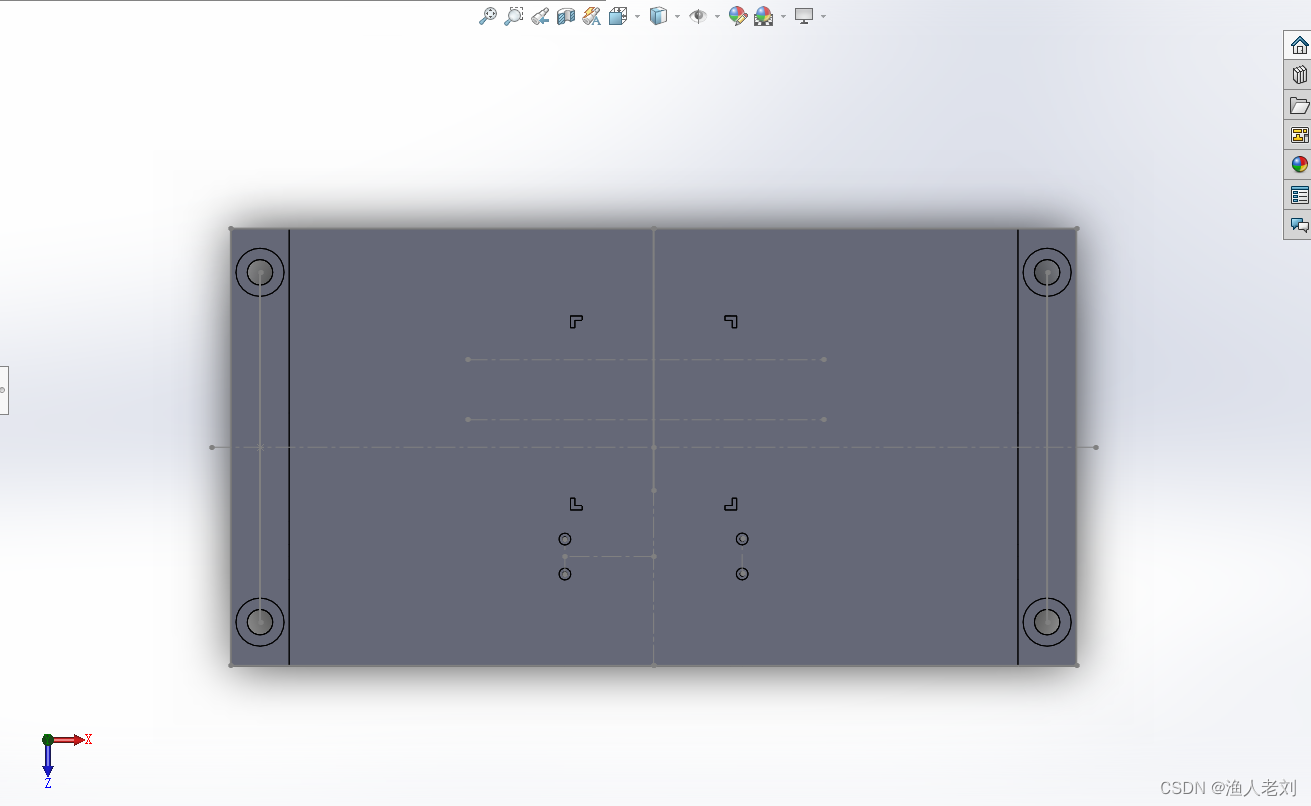The image size is (1311, 806).
Task: Click the View Settings monitor icon
Action: tap(804, 16)
